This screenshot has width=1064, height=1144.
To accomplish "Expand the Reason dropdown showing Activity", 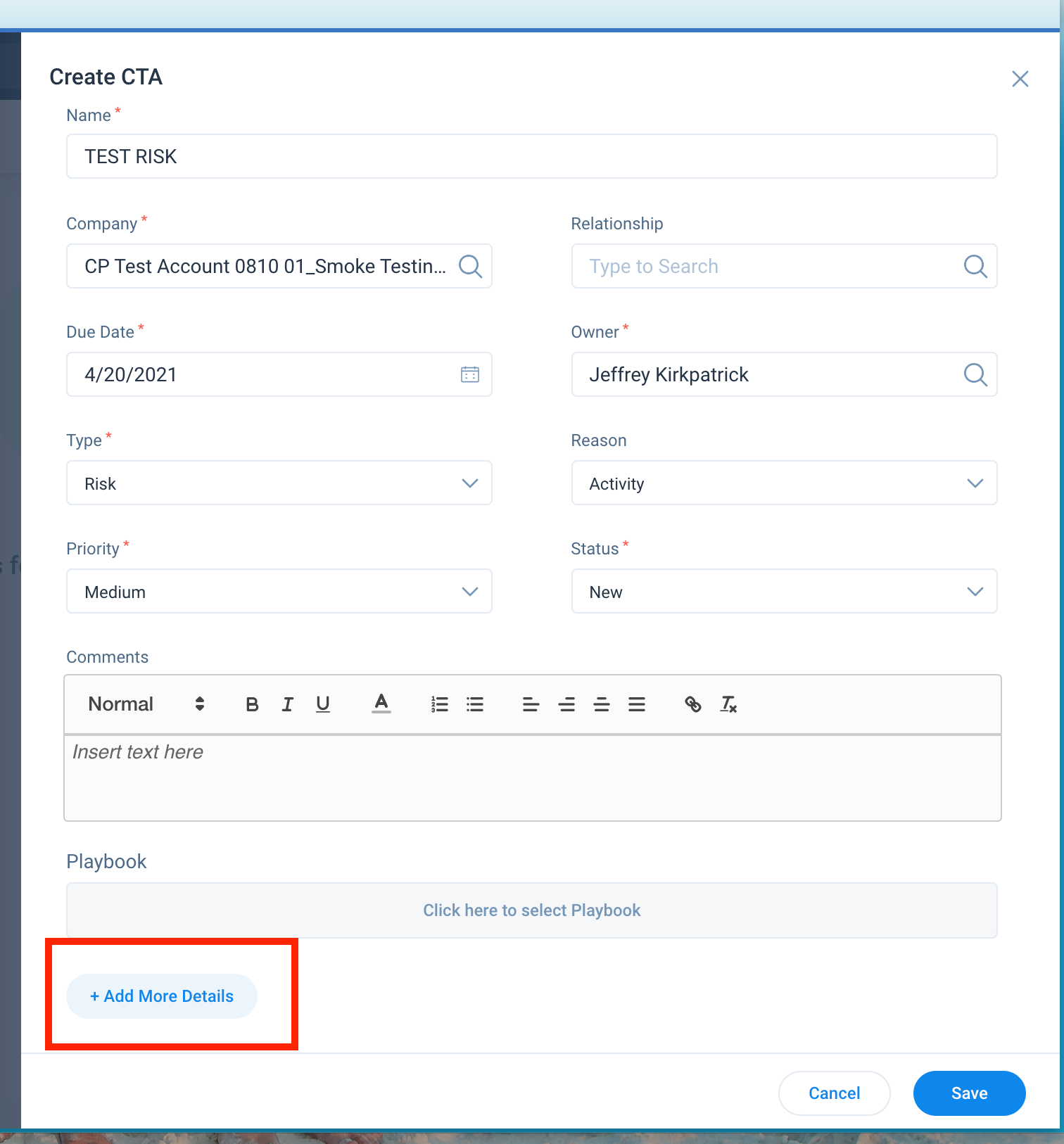I will (784, 483).
